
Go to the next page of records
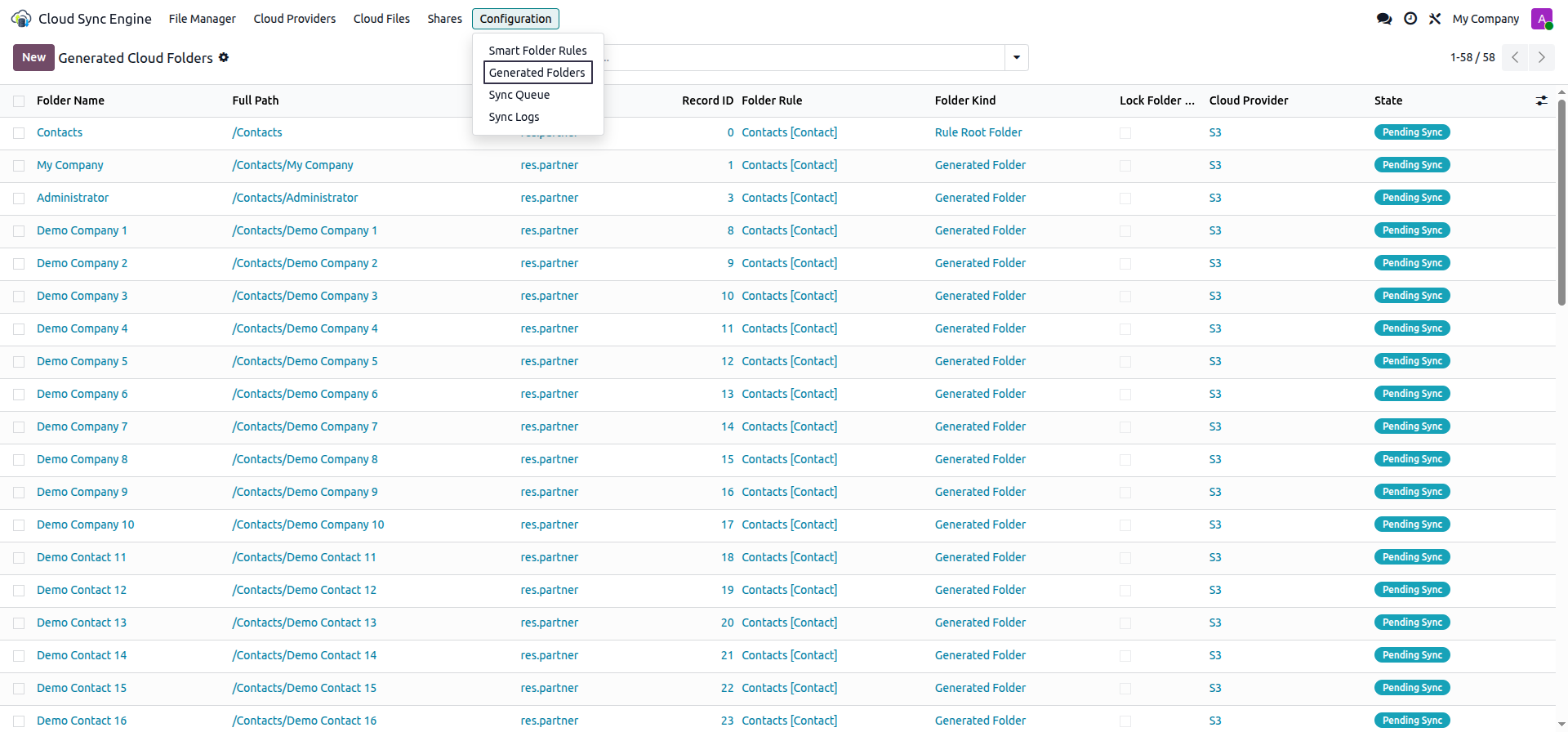1542,57
